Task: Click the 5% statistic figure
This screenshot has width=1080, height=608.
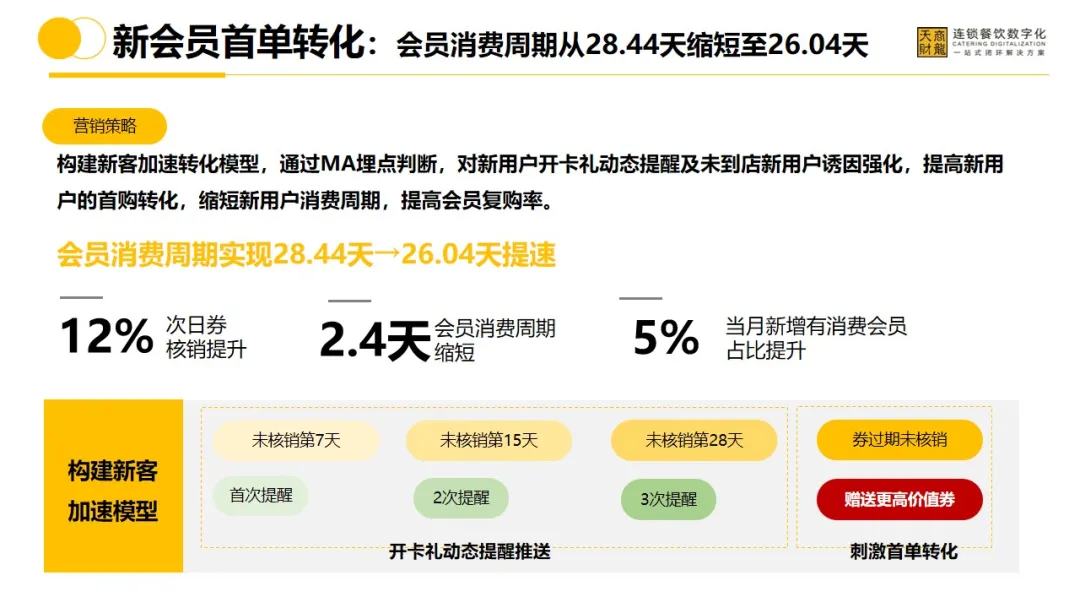Action: click(x=665, y=338)
